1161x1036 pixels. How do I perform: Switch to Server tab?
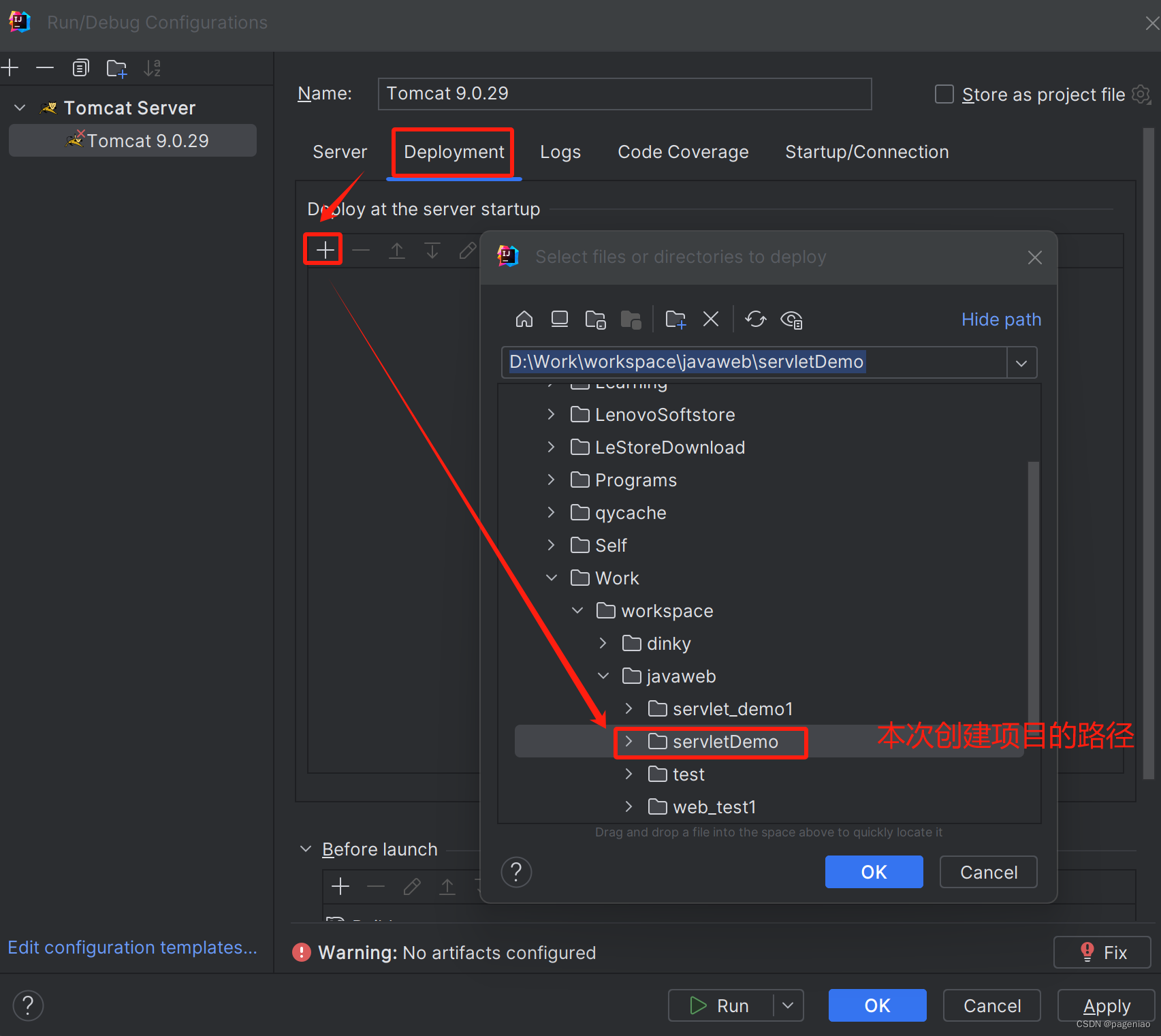340,152
